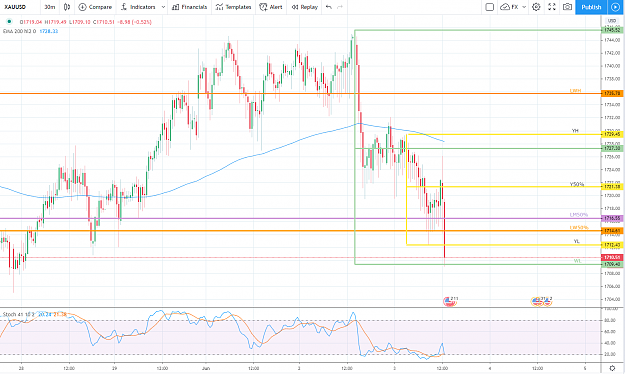The height and width of the screenshot is (374, 625).
Task: Enter fullscreen mode
Action: point(552,7)
